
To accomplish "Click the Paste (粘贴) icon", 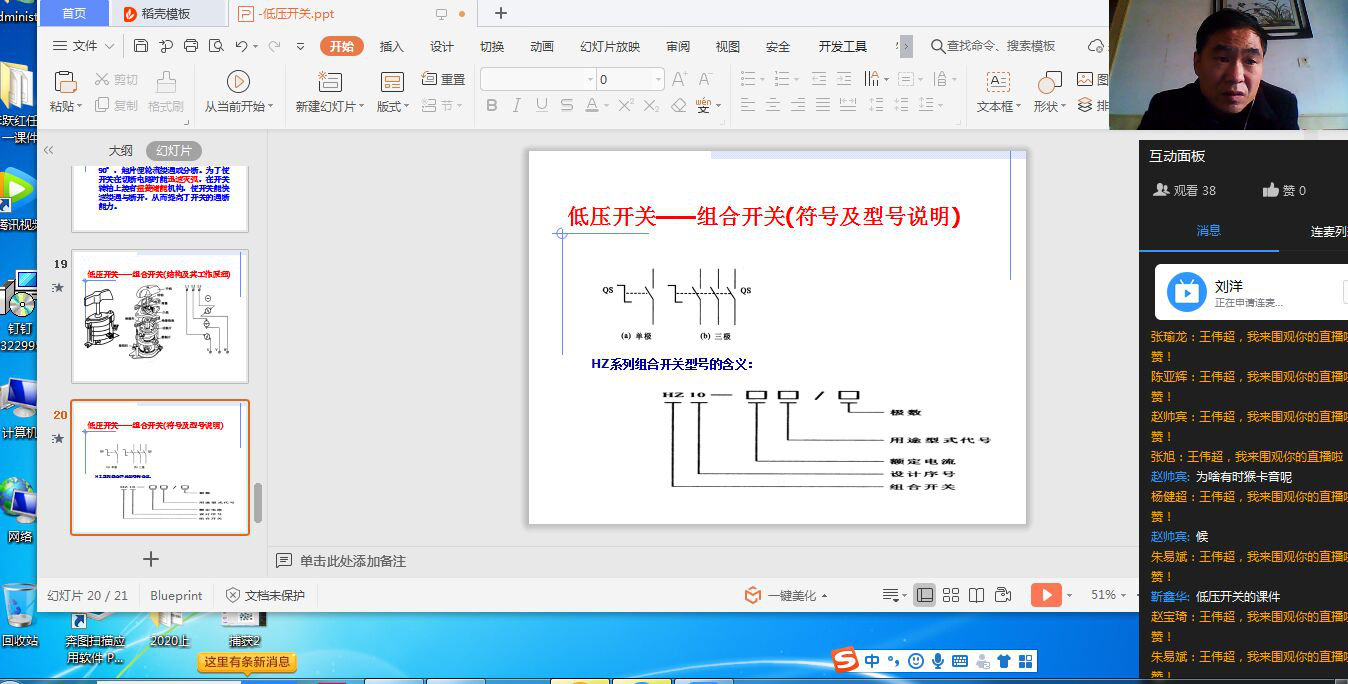I will click(x=64, y=81).
